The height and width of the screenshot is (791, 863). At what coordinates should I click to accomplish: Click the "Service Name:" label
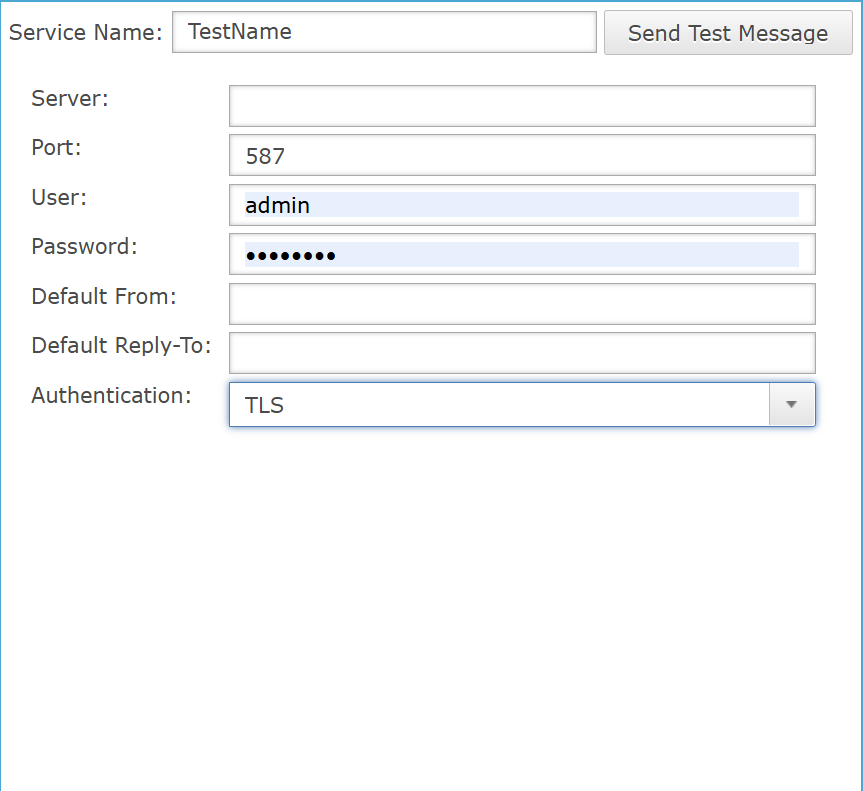tap(85, 32)
